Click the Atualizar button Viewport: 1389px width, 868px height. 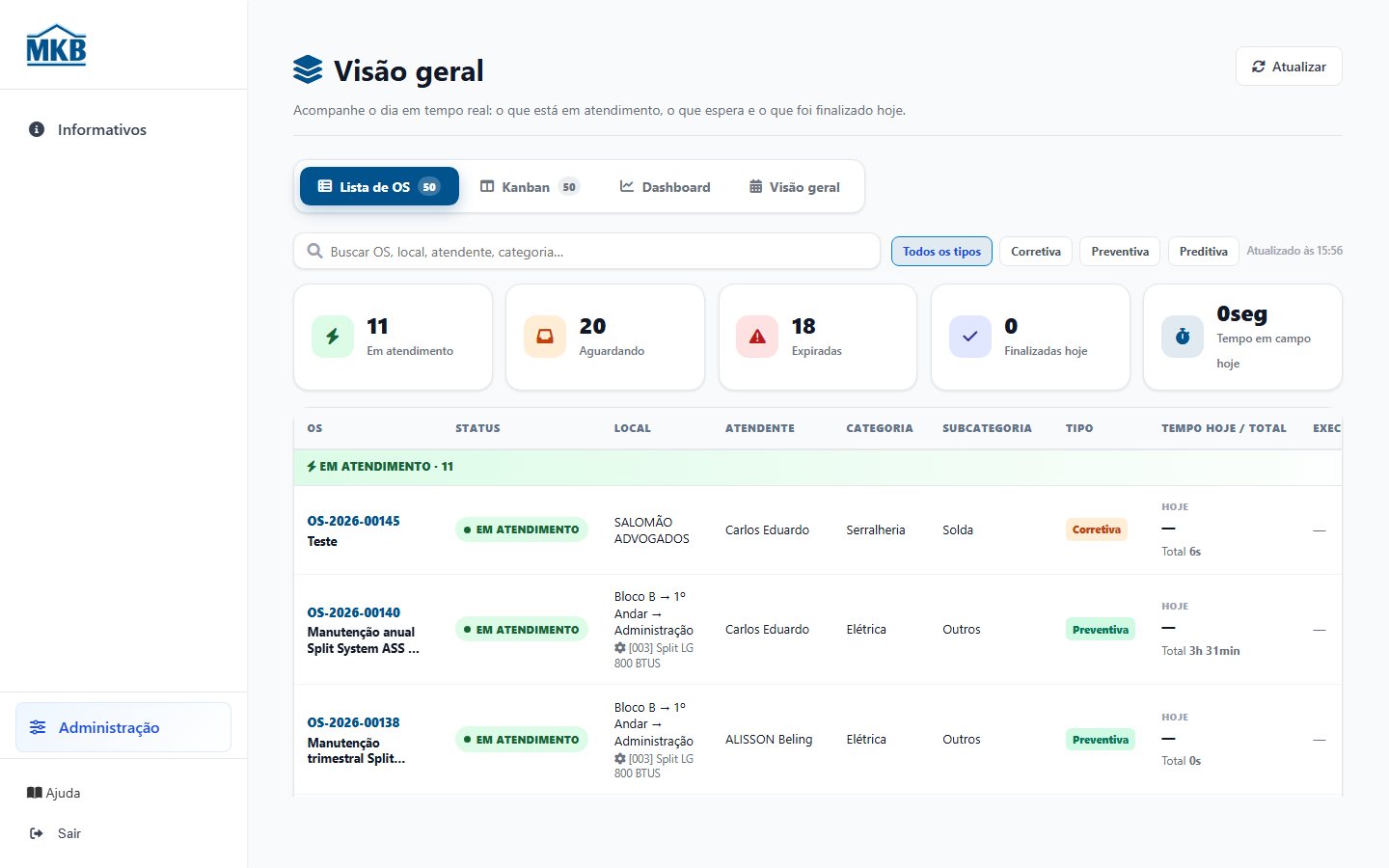click(1289, 67)
